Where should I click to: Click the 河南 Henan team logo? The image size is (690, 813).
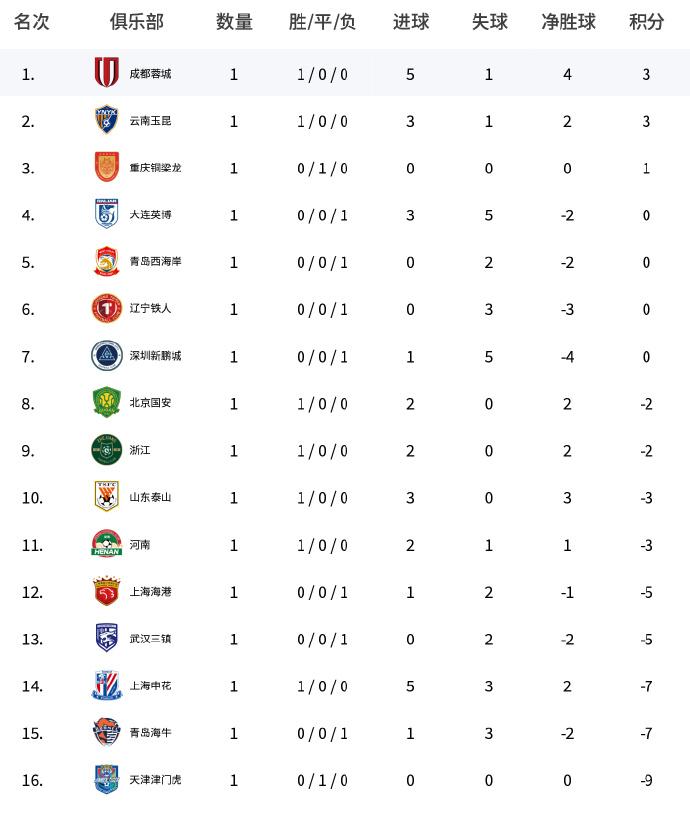(x=106, y=544)
